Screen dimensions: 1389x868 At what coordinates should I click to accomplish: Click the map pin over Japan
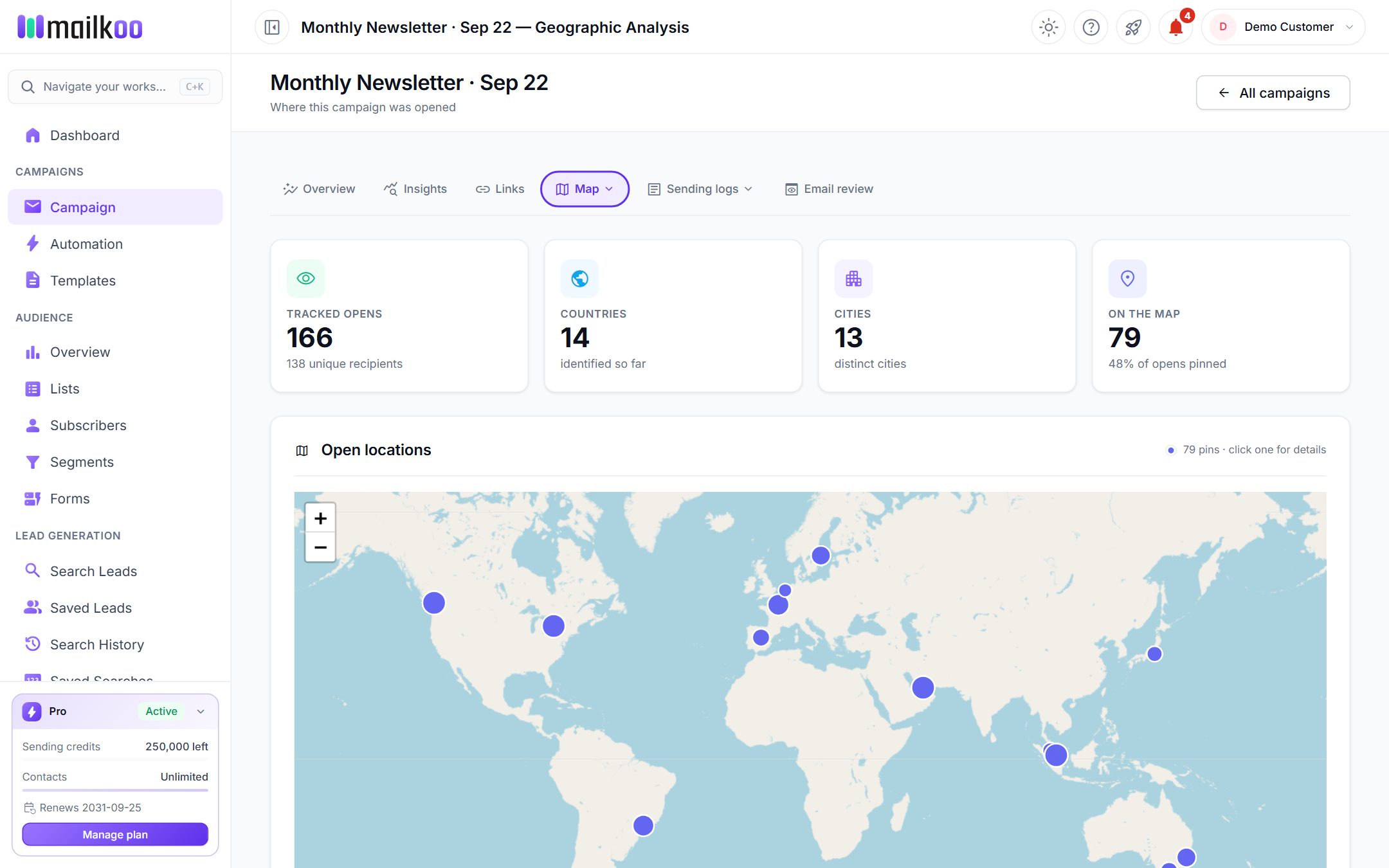click(1154, 654)
